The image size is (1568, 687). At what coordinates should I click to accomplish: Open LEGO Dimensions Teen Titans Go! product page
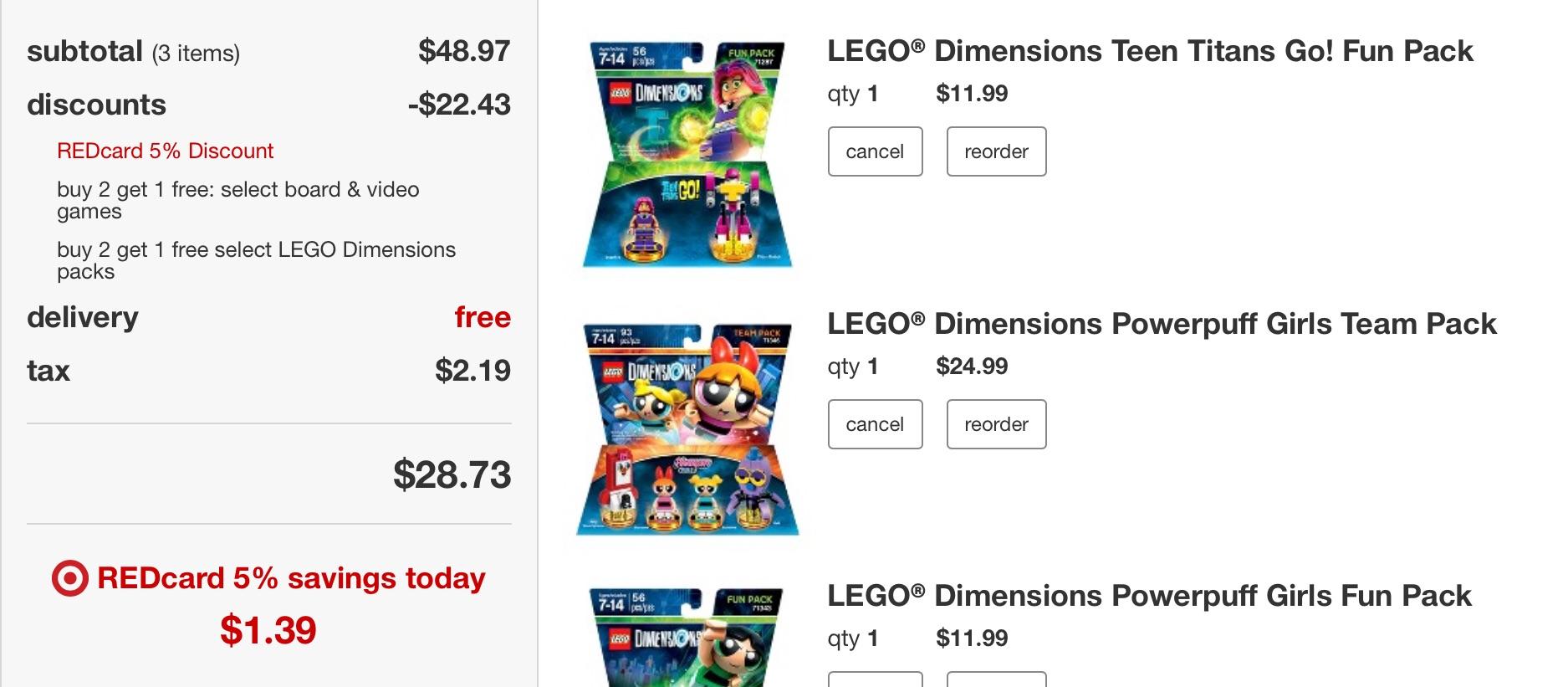pos(1149,51)
